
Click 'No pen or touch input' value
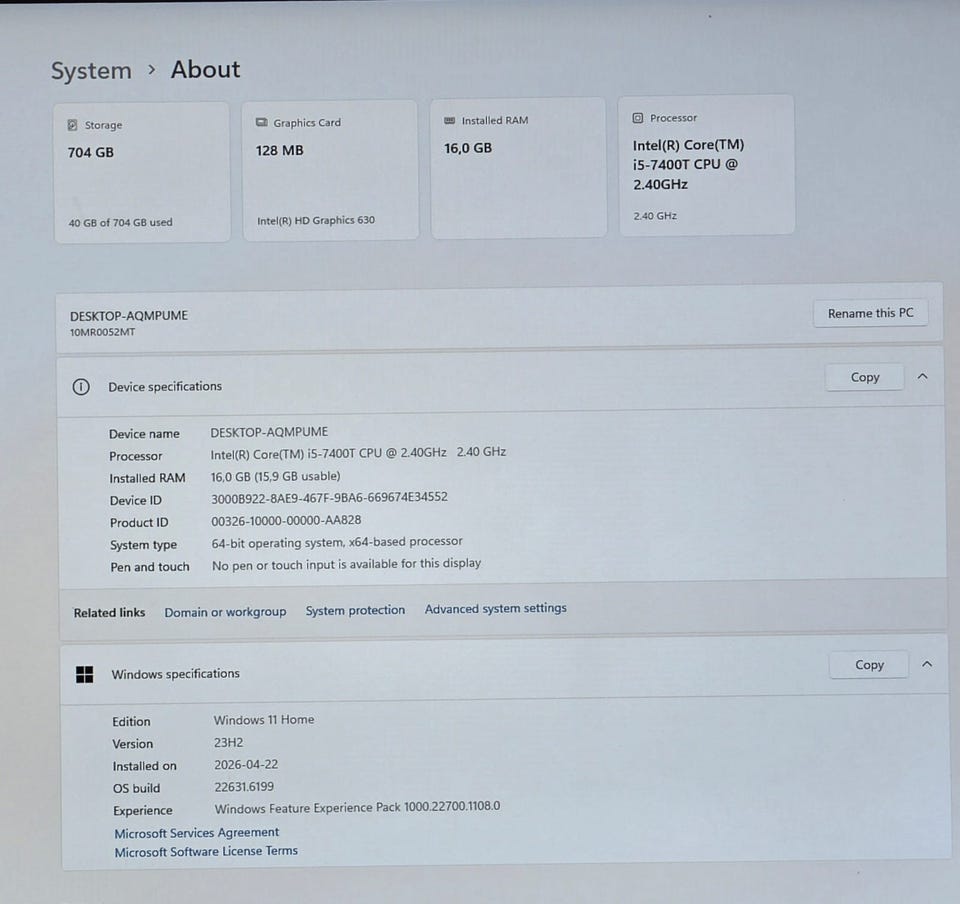coord(347,564)
